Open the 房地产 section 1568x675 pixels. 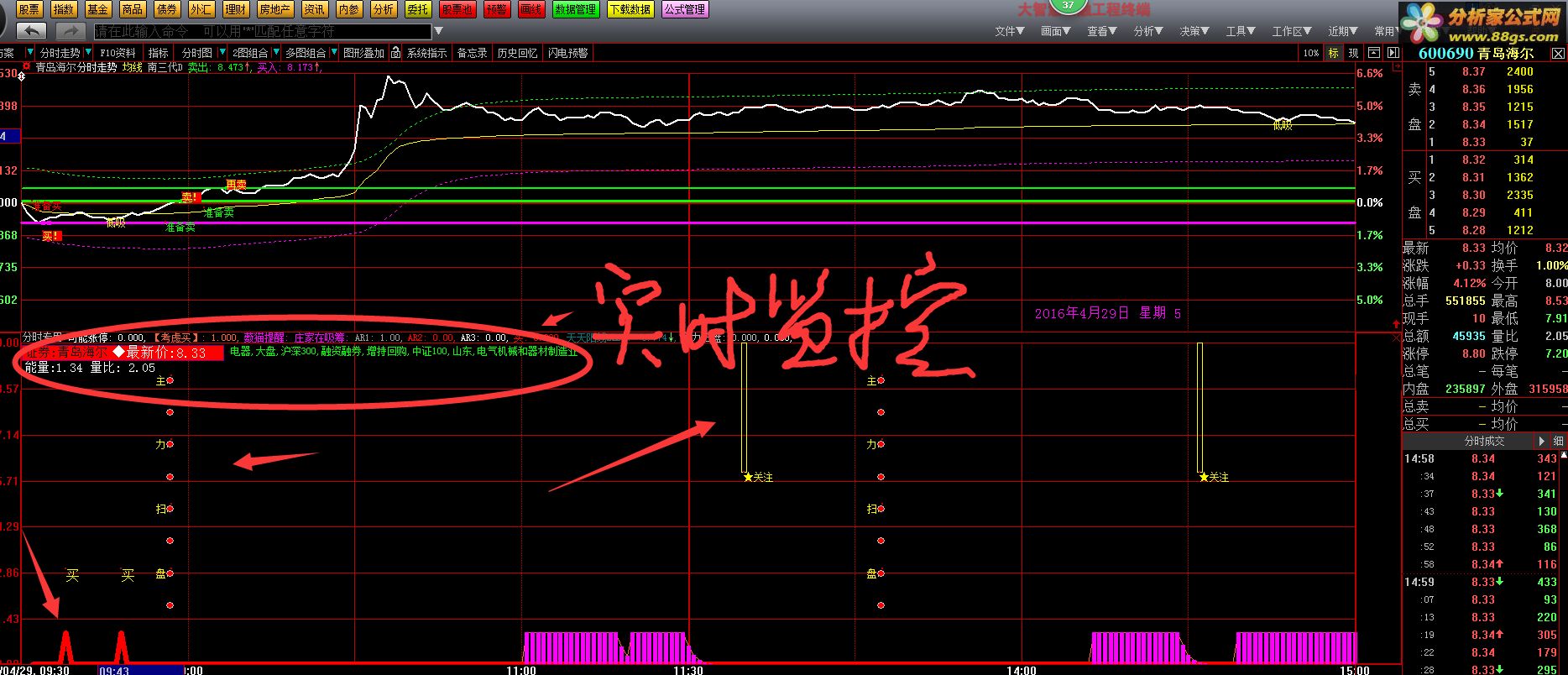click(275, 9)
